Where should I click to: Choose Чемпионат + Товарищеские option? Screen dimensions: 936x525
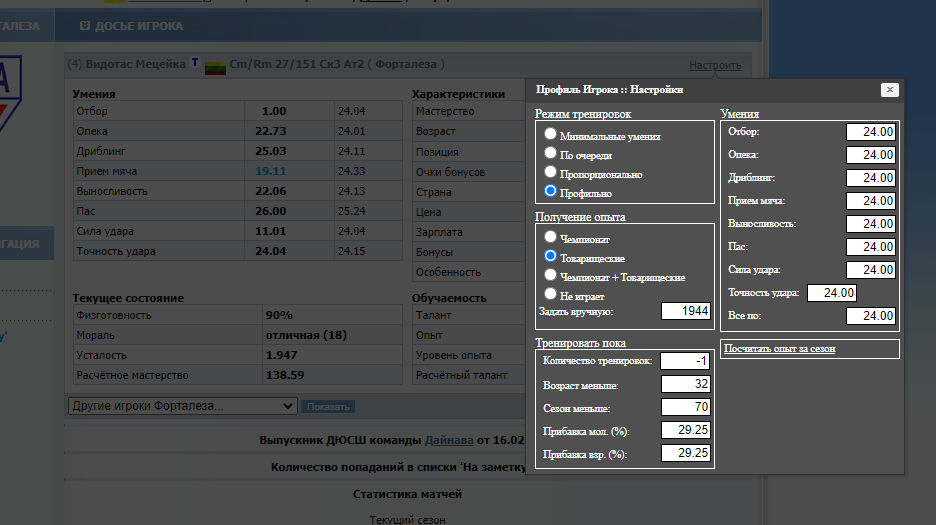coord(550,275)
